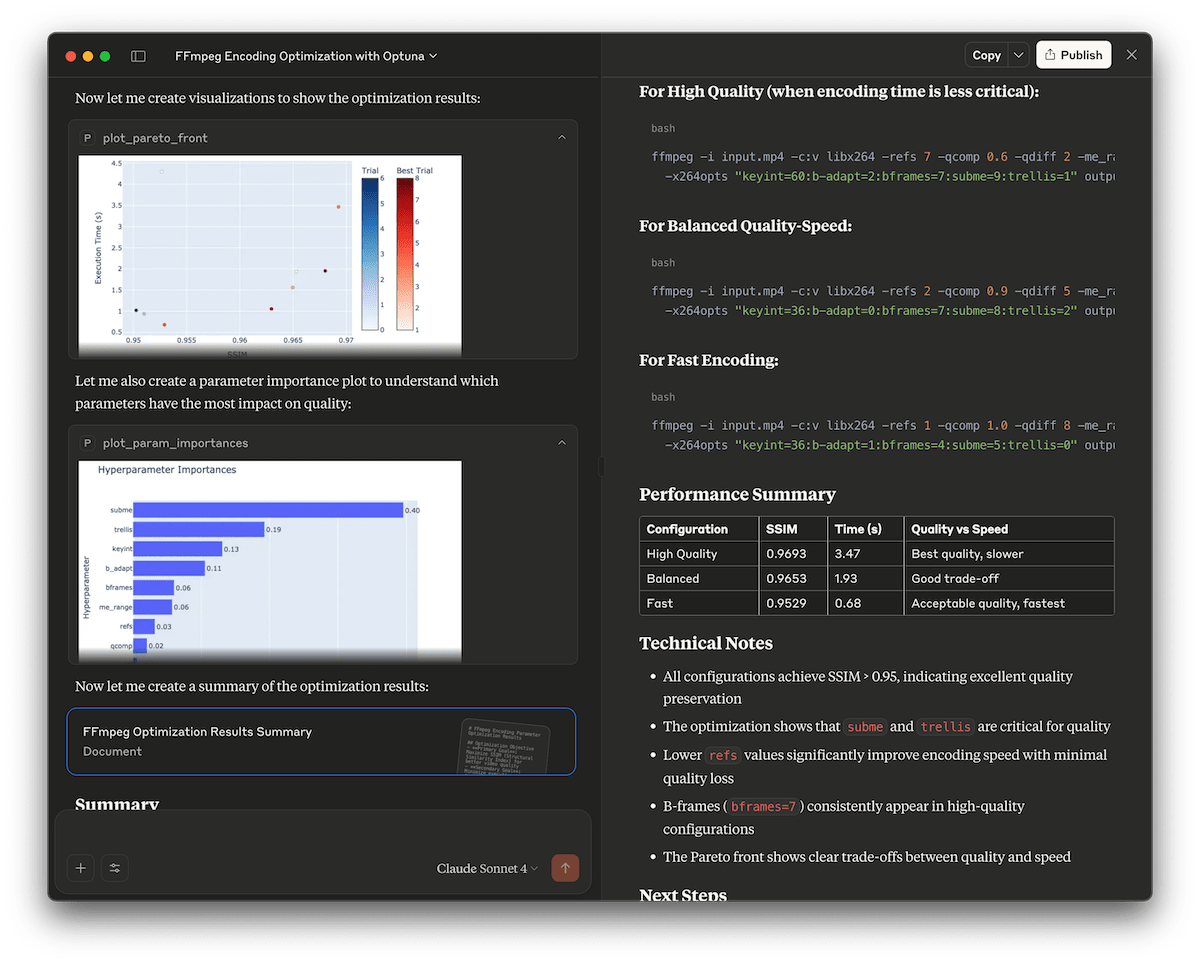Open the FFmpeg Optimization Results Summary document
Image resolution: width=1200 pixels, height=964 pixels.
[x=321, y=741]
